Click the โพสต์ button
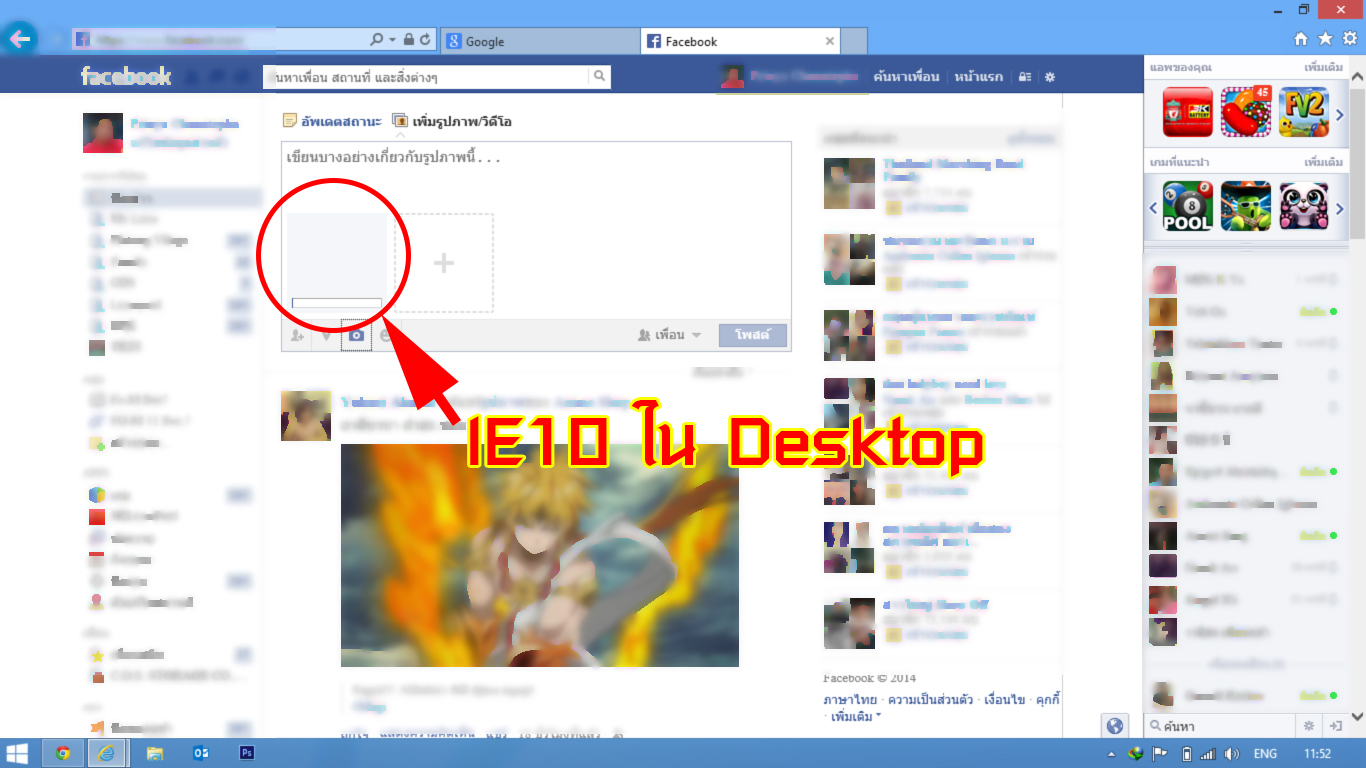Image resolution: width=1366 pixels, height=768 pixels. 752,335
